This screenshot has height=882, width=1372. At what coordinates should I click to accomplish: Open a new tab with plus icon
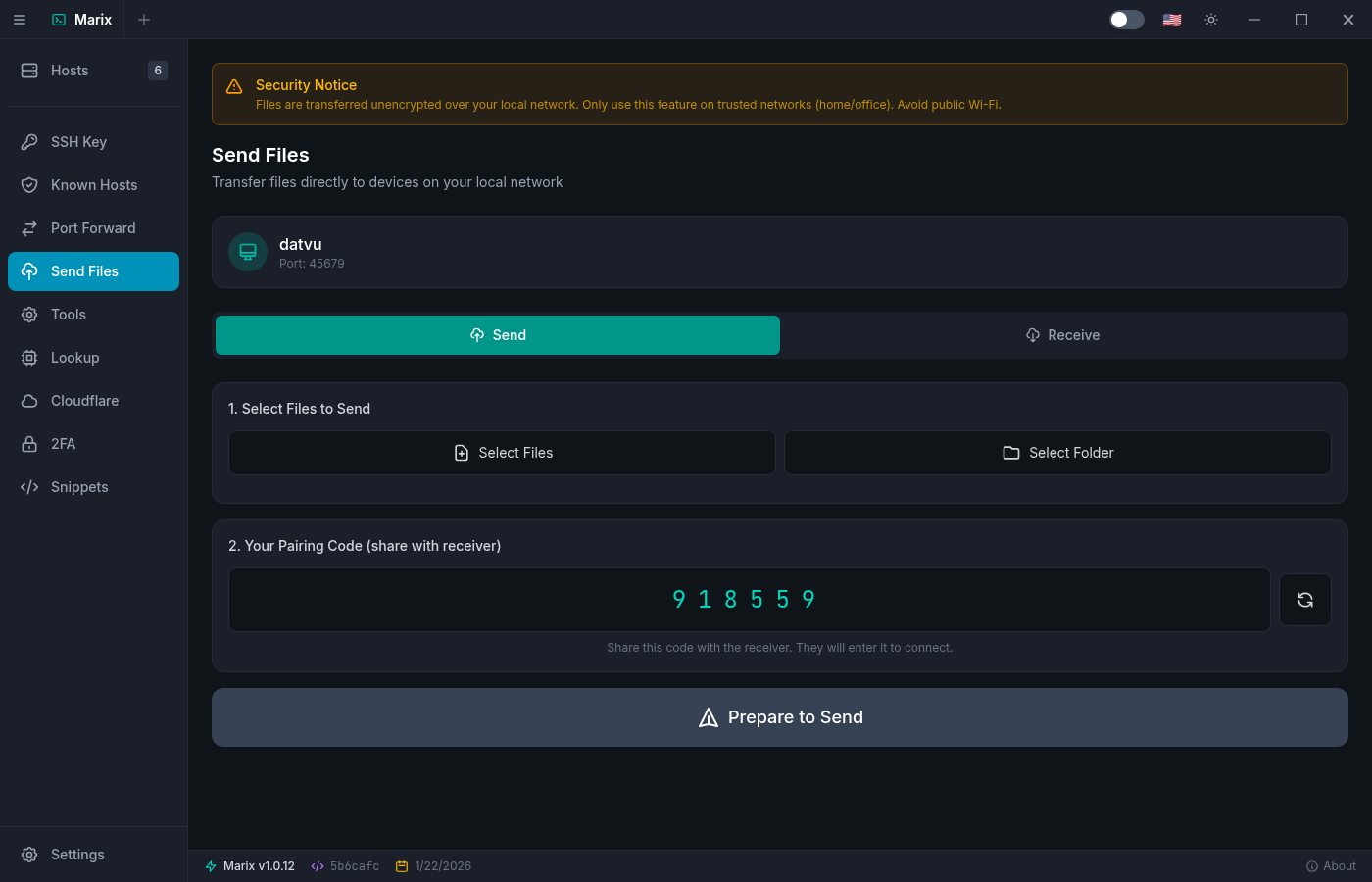144,20
